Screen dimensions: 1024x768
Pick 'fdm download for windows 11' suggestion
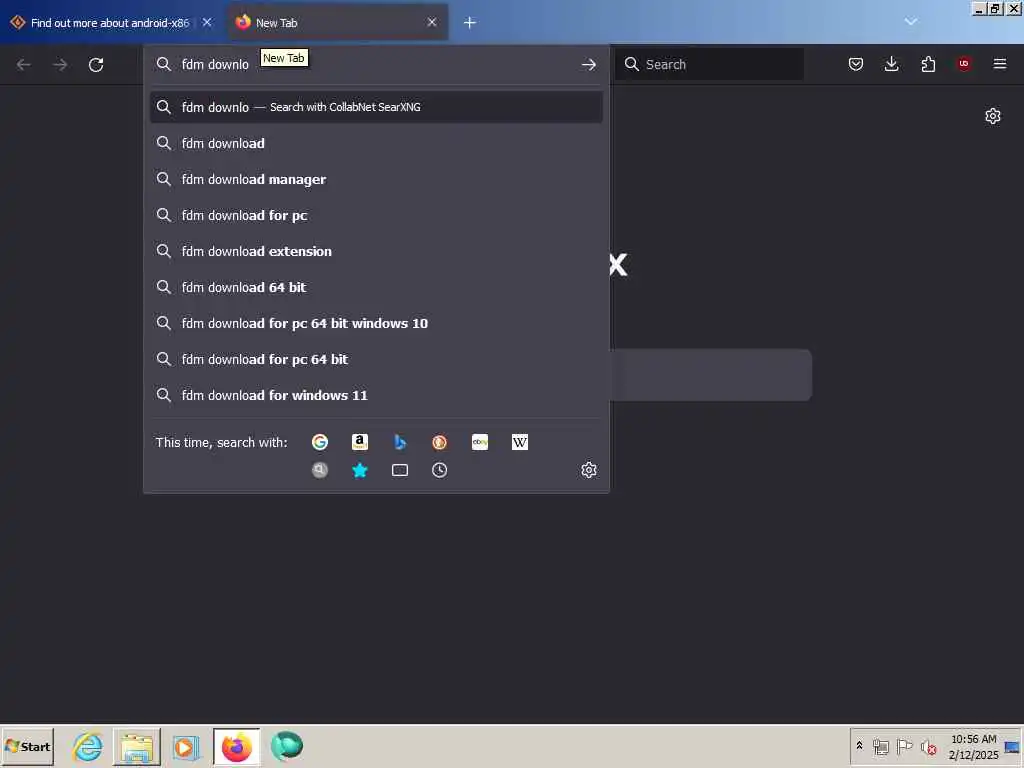pyautogui.click(x=376, y=395)
